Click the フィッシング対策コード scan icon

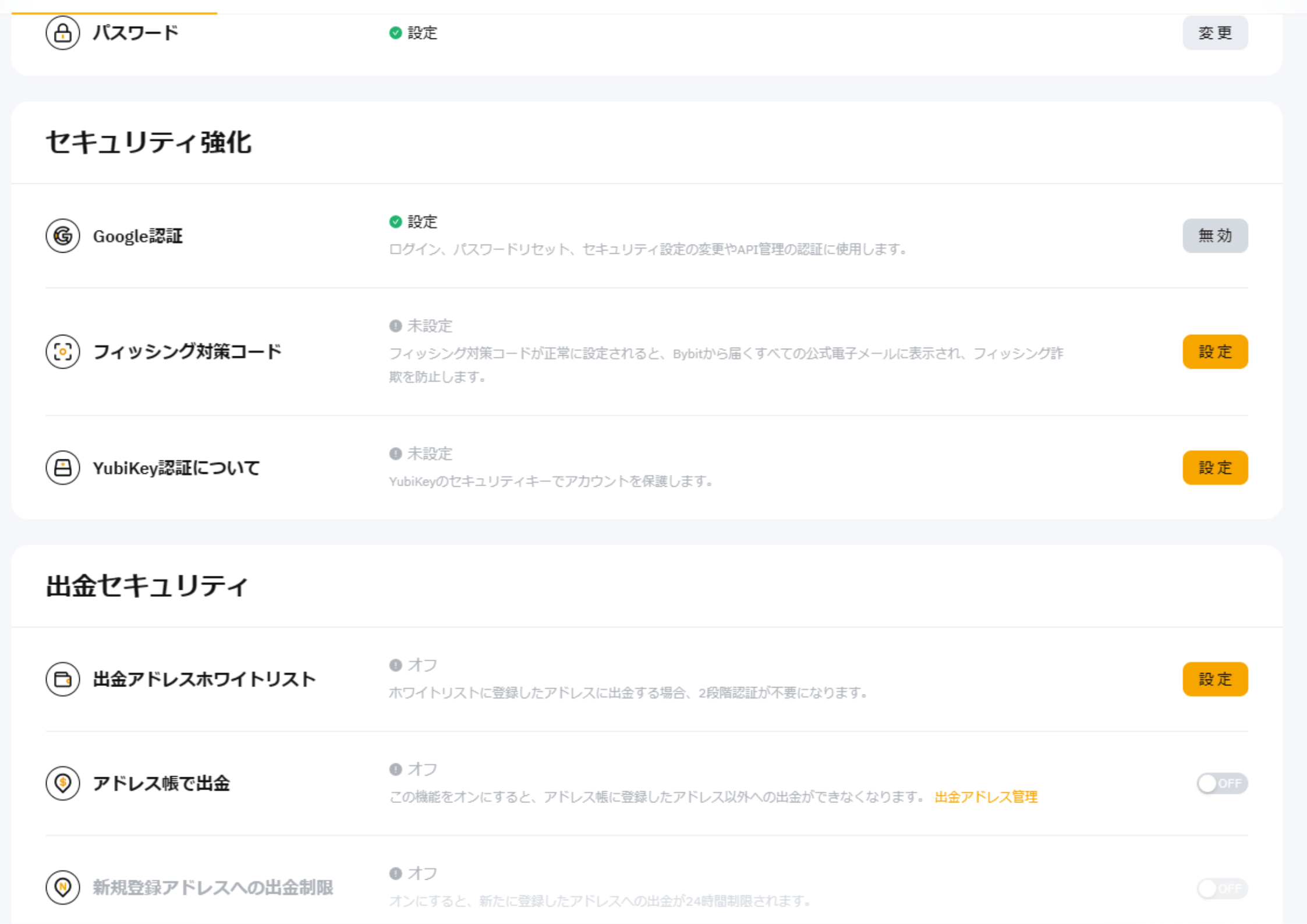(62, 352)
